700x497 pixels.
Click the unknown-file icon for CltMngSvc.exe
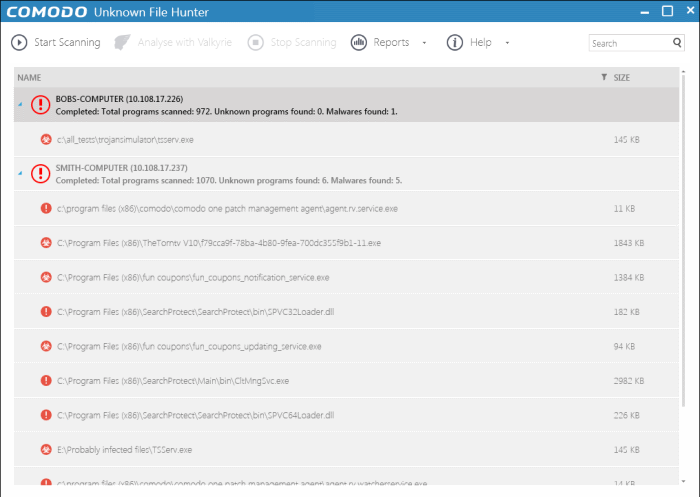(x=46, y=380)
